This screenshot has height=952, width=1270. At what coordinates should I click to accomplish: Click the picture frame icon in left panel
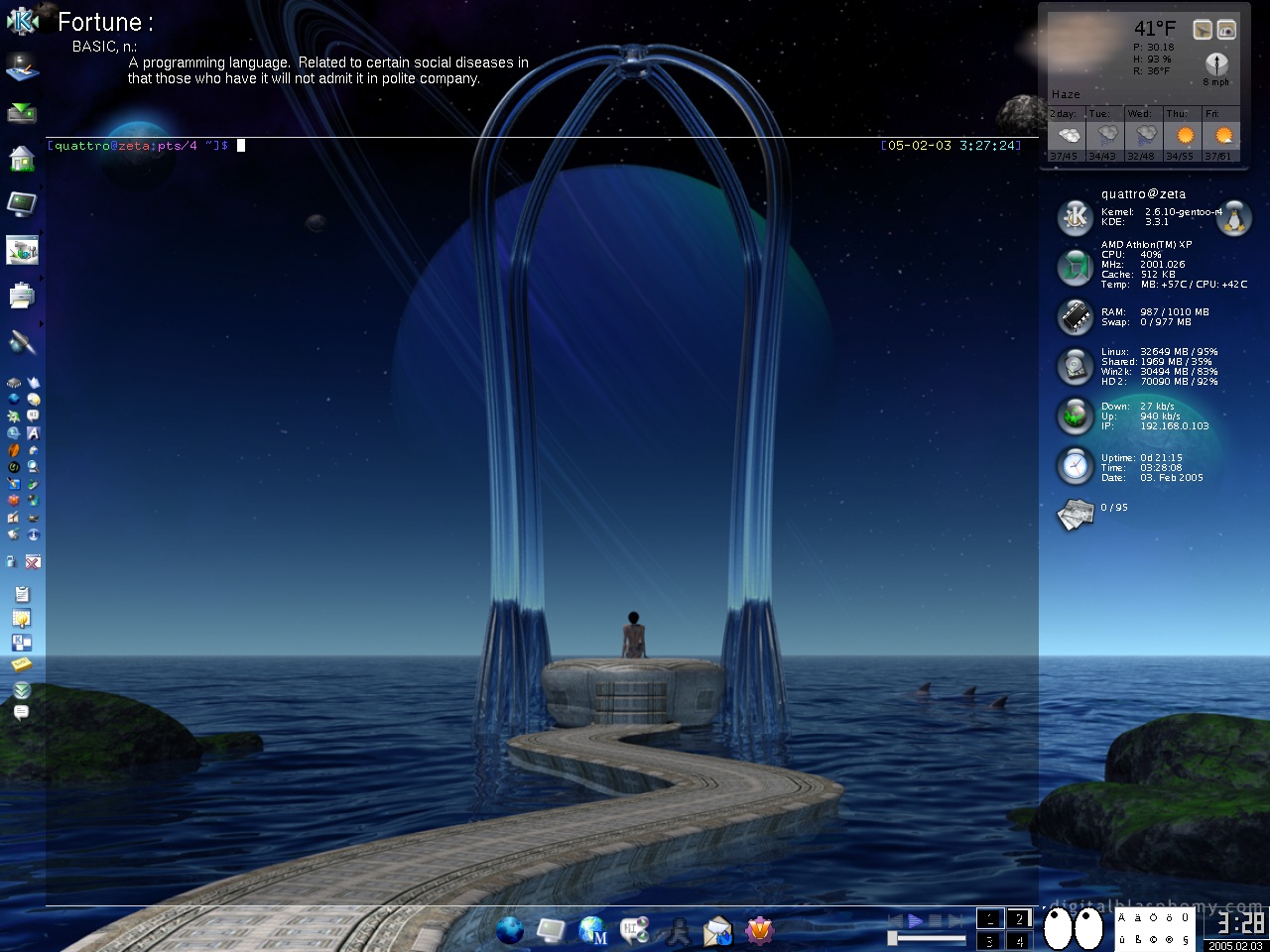22,250
